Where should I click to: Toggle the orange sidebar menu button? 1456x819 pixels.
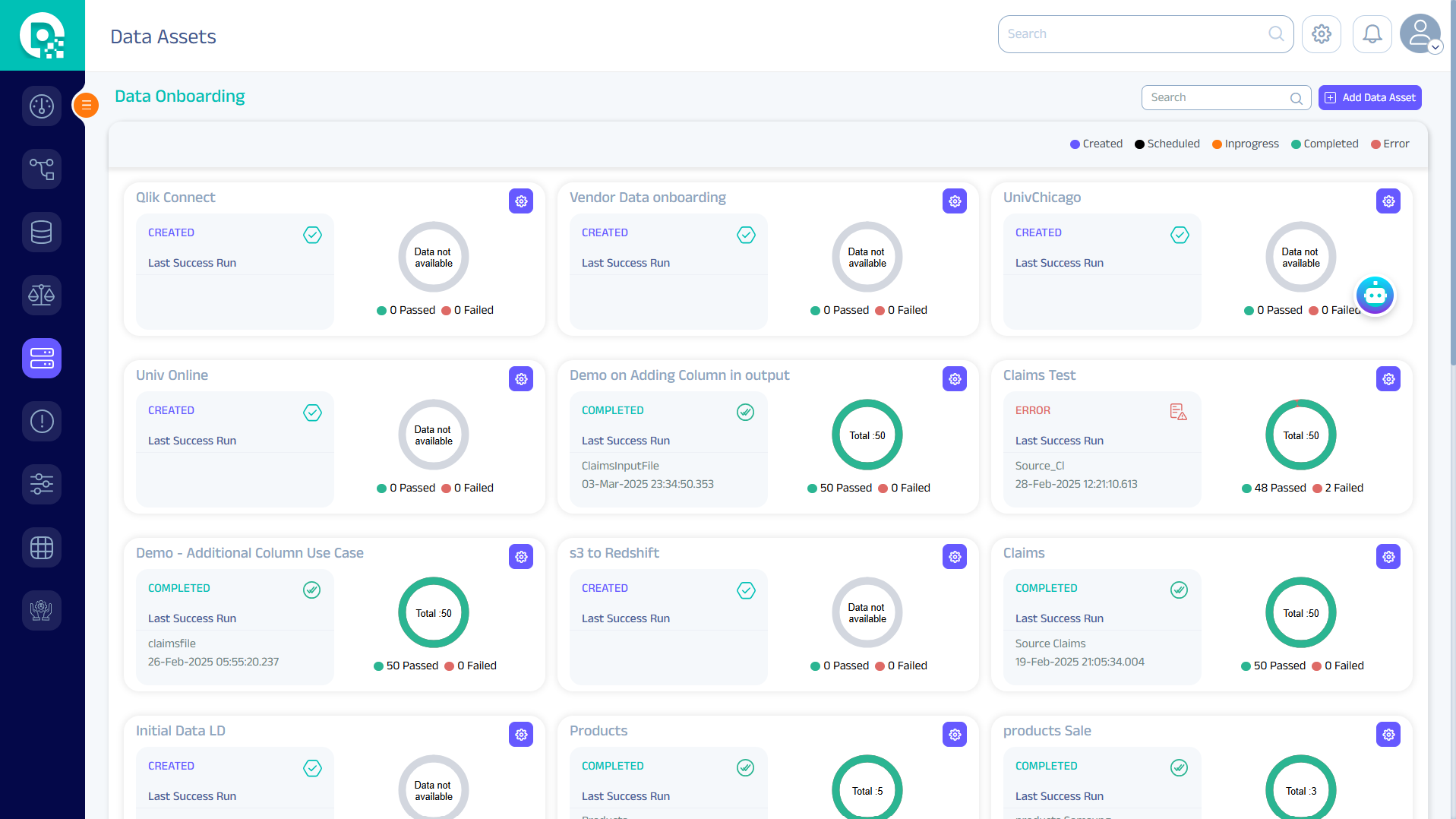[87, 105]
